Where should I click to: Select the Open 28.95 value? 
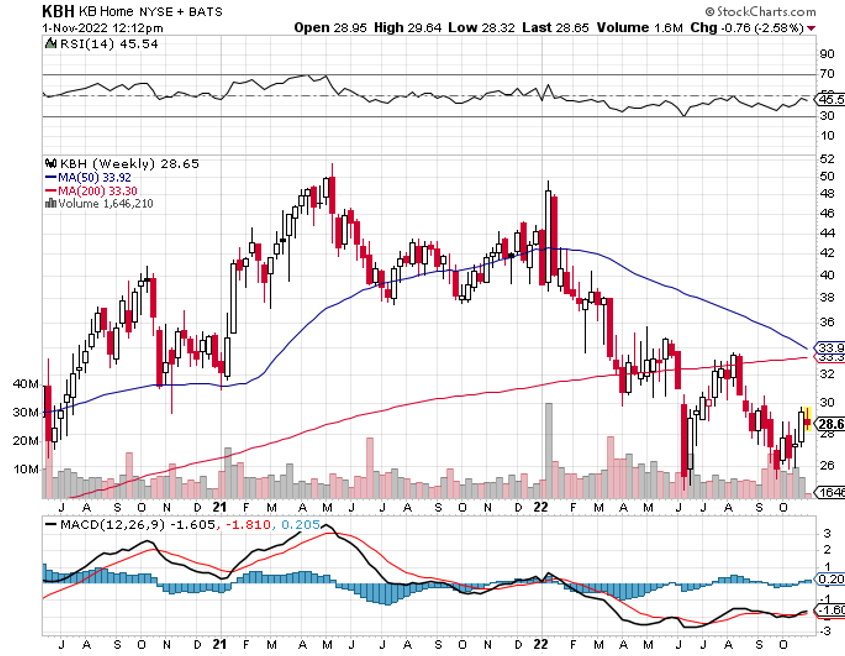[x=330, y=27]
